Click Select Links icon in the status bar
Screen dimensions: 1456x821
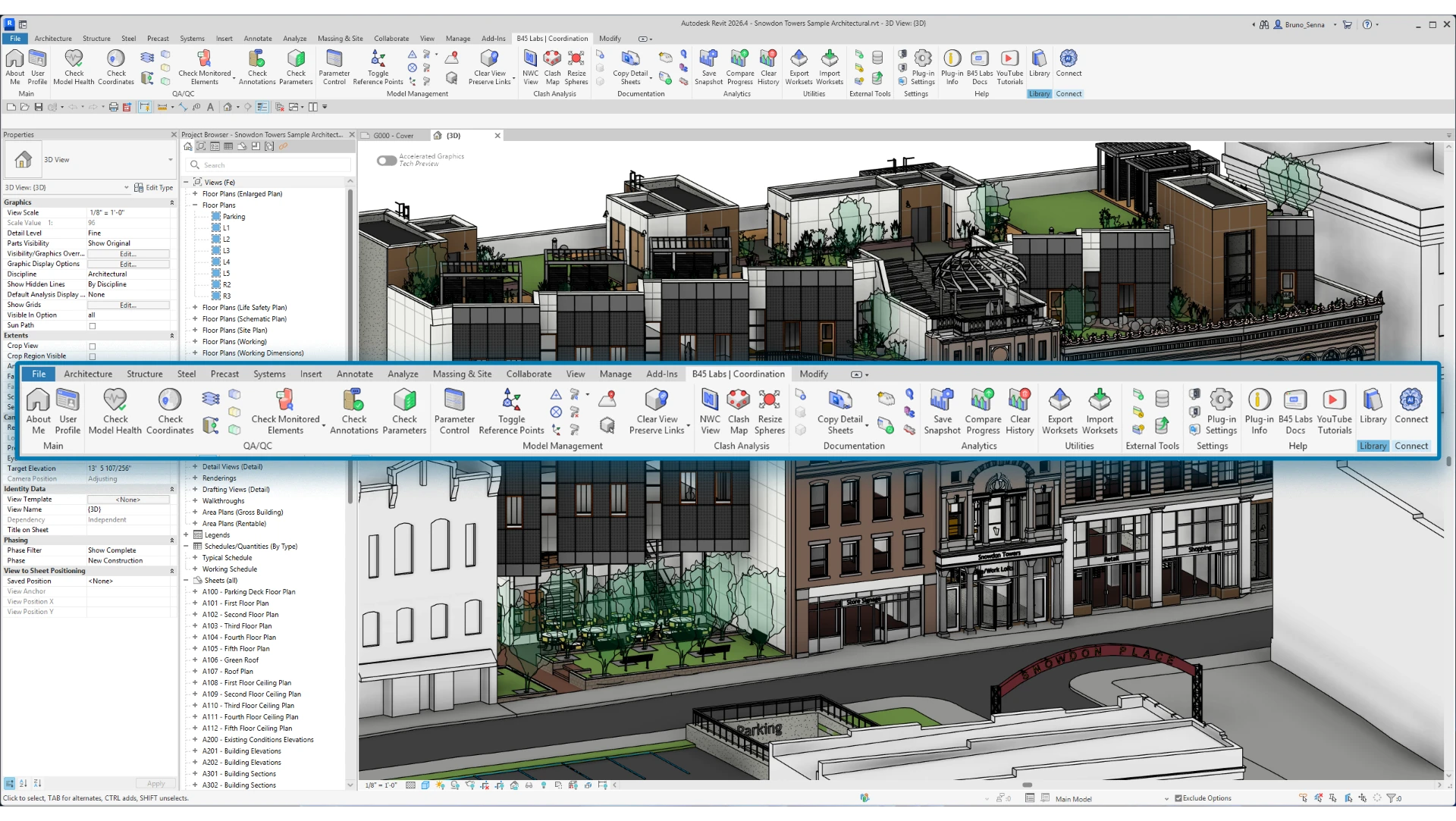(x=1303, y=798)
